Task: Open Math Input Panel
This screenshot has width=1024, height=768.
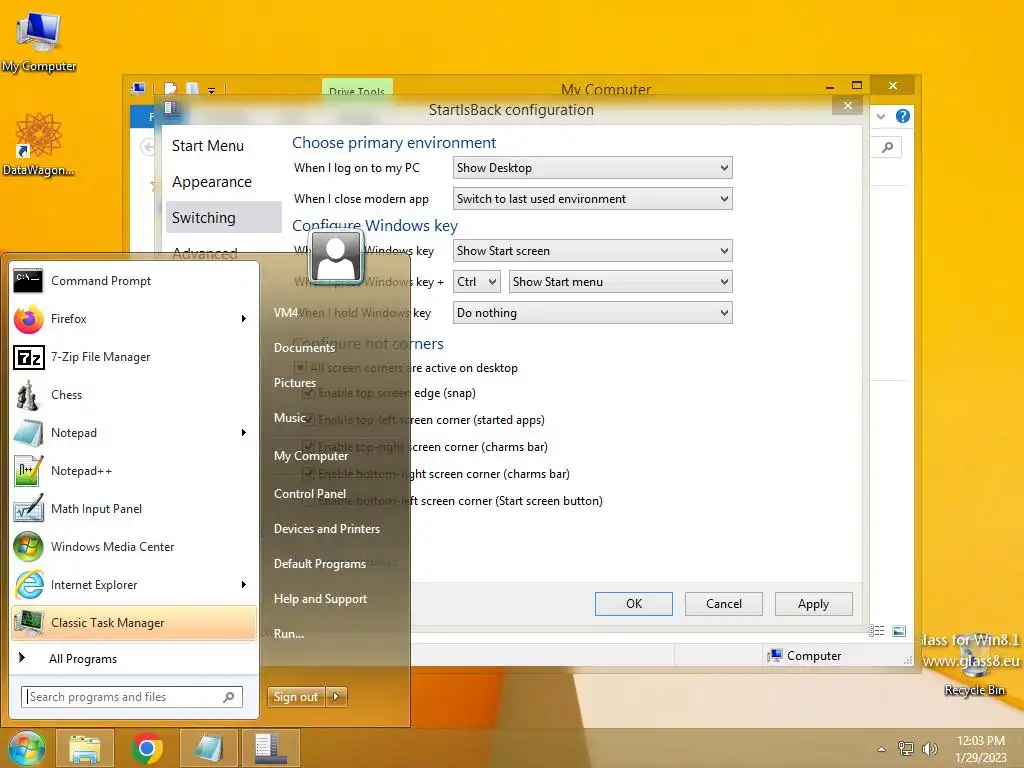Action: click(x=134, y=509)
